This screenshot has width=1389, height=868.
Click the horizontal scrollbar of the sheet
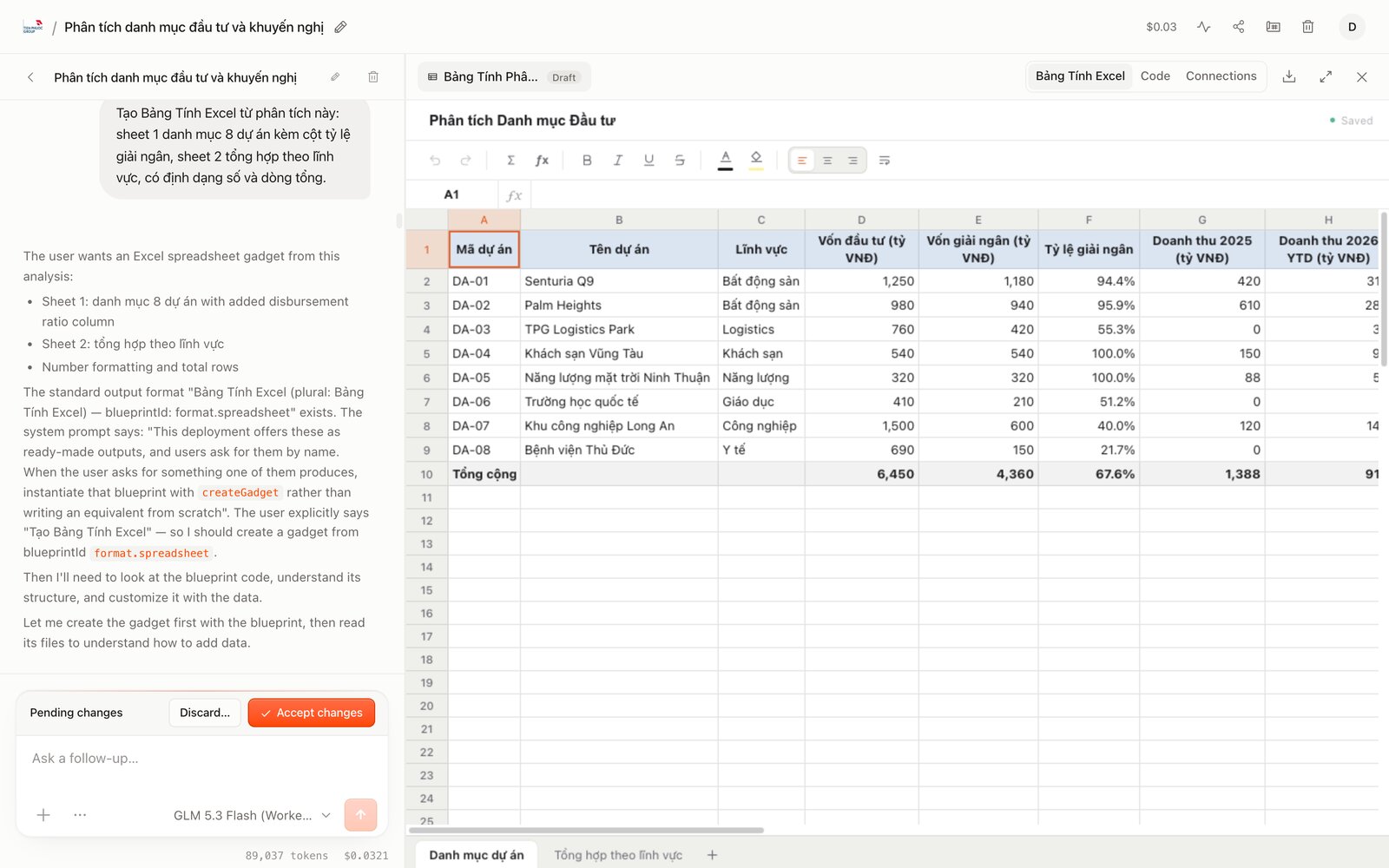(x=587, y=831)
